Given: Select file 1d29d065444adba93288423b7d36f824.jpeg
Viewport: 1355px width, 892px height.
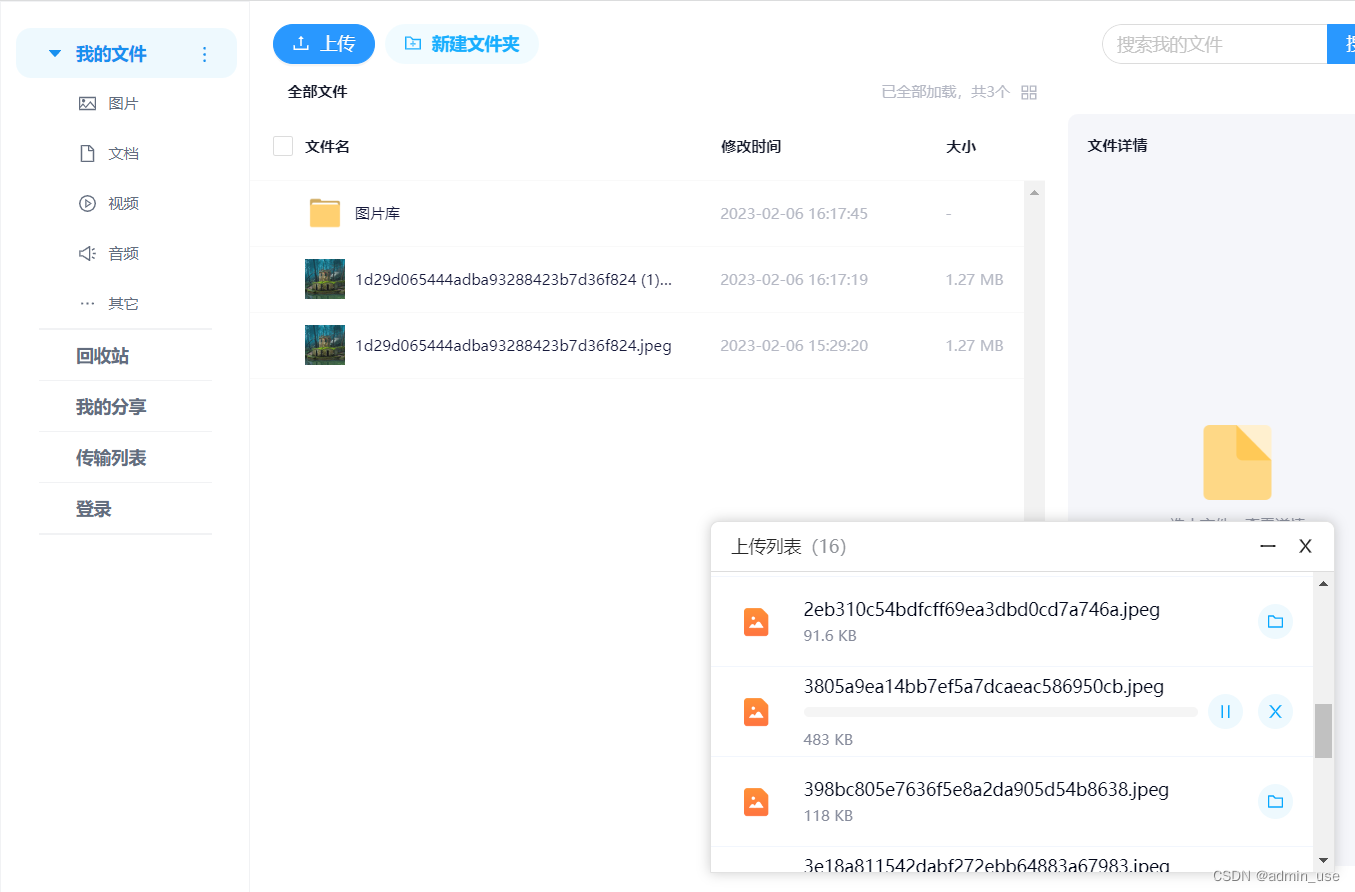Looking at the screenshot, I should pos(513,345).
